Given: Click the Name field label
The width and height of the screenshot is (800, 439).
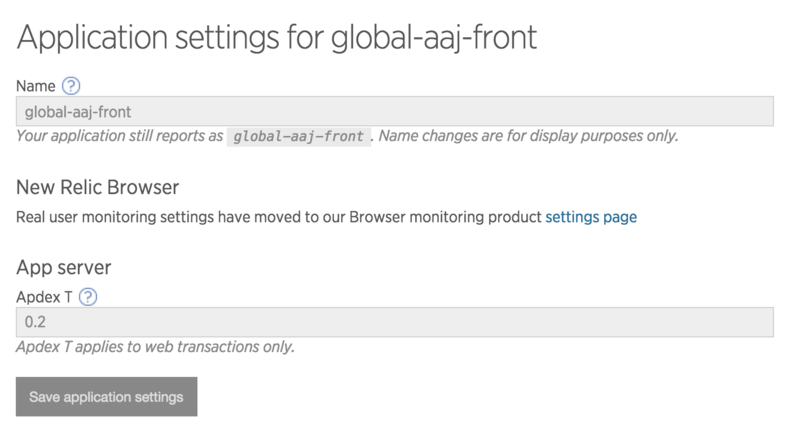Looking at the screenshot, I should [35, 86].
